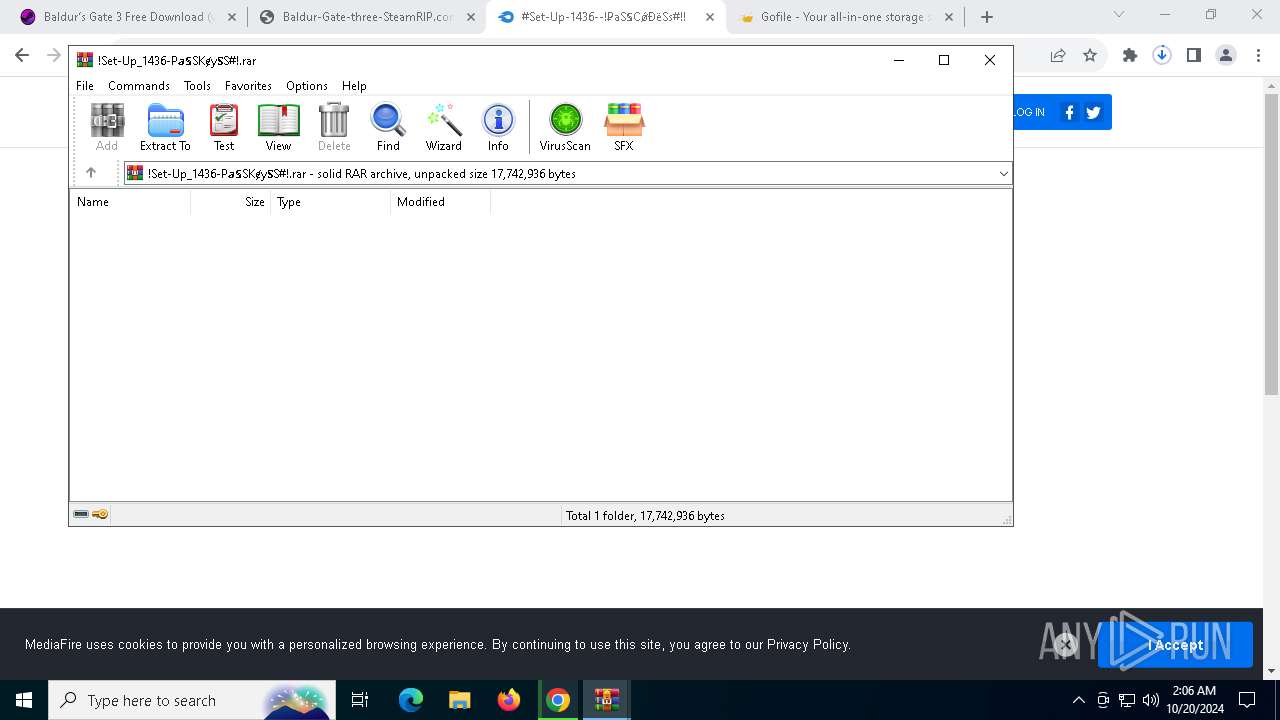Click the drive icon in WinRAR status bar
This screenshot has height=720, width=1280.
tap(81, 514)
